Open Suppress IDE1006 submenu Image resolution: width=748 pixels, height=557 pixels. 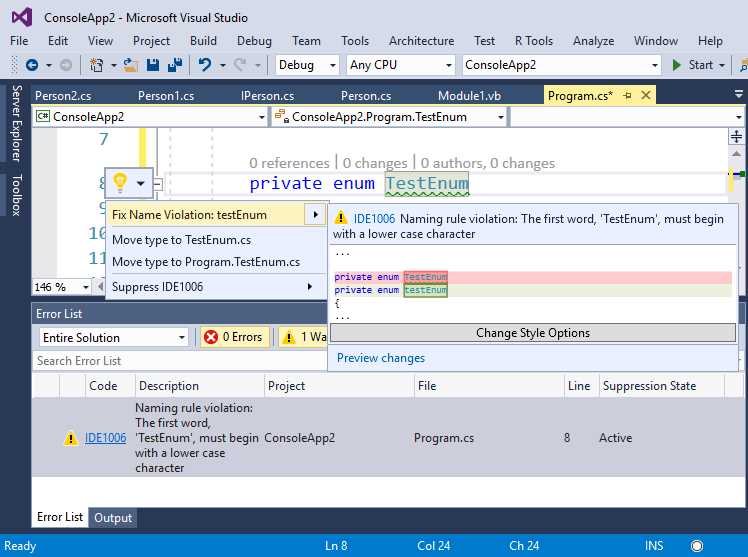click(x=216, y=287)
